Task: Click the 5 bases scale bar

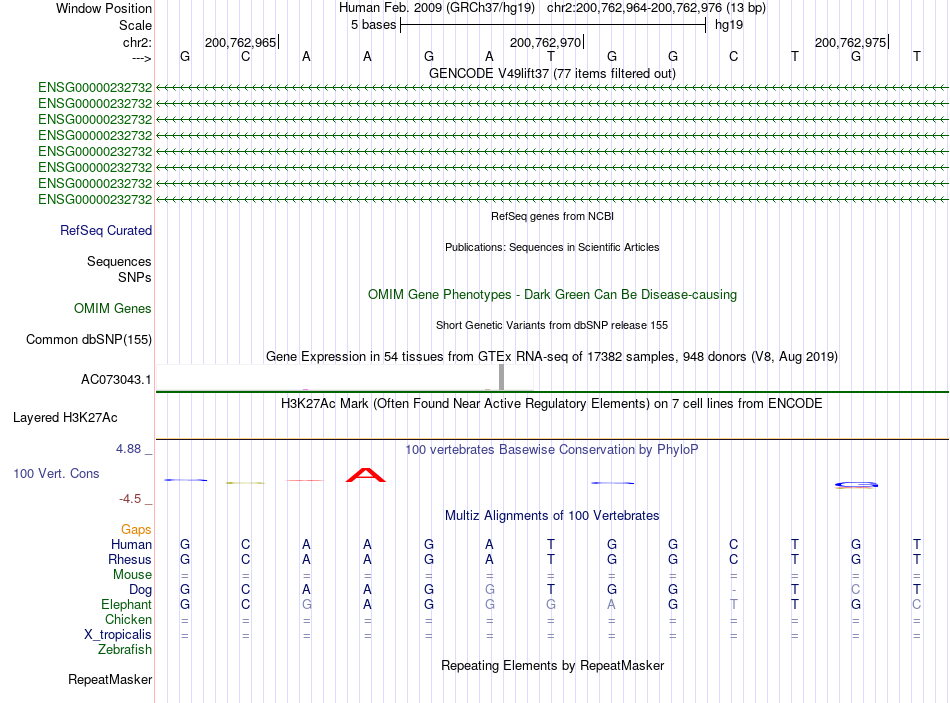Action: (553, 25)
